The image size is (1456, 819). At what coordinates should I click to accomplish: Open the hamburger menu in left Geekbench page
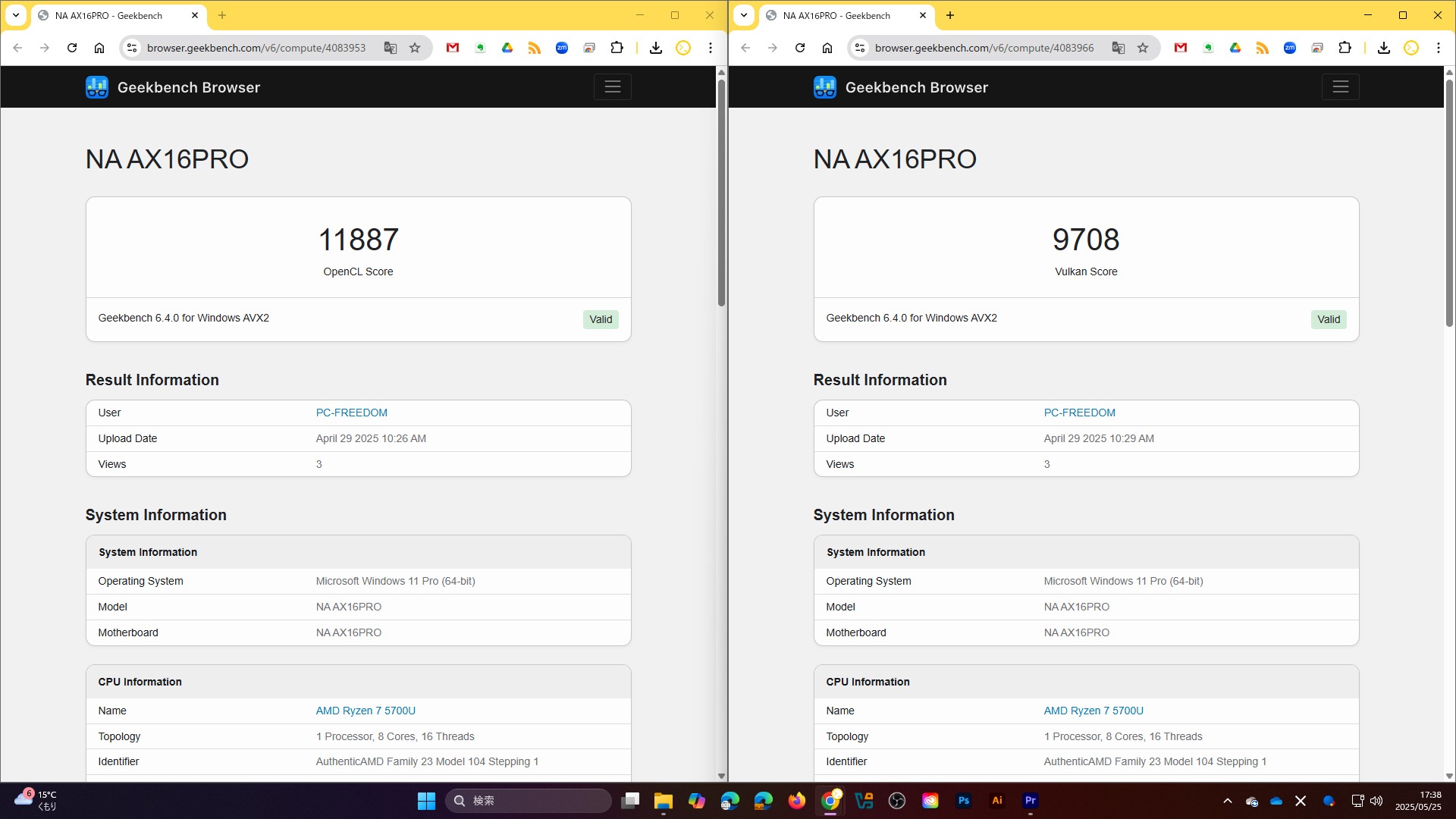612,87
